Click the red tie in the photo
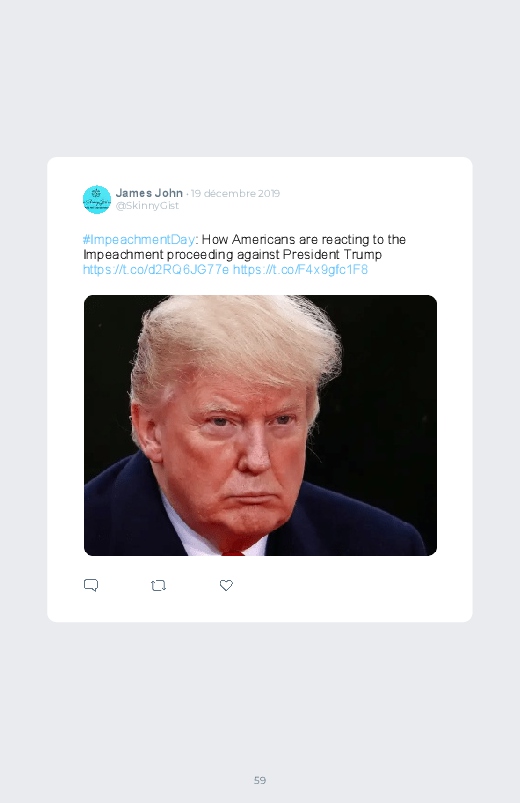 coord(233,553)
